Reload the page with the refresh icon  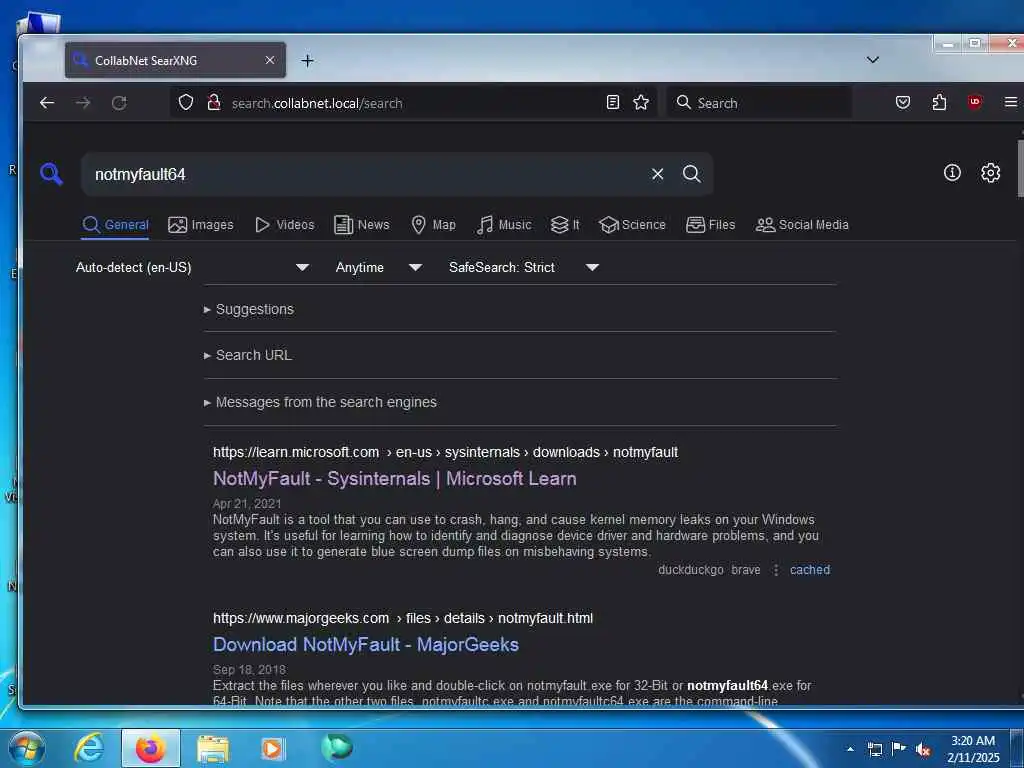(x=119, y=103)
